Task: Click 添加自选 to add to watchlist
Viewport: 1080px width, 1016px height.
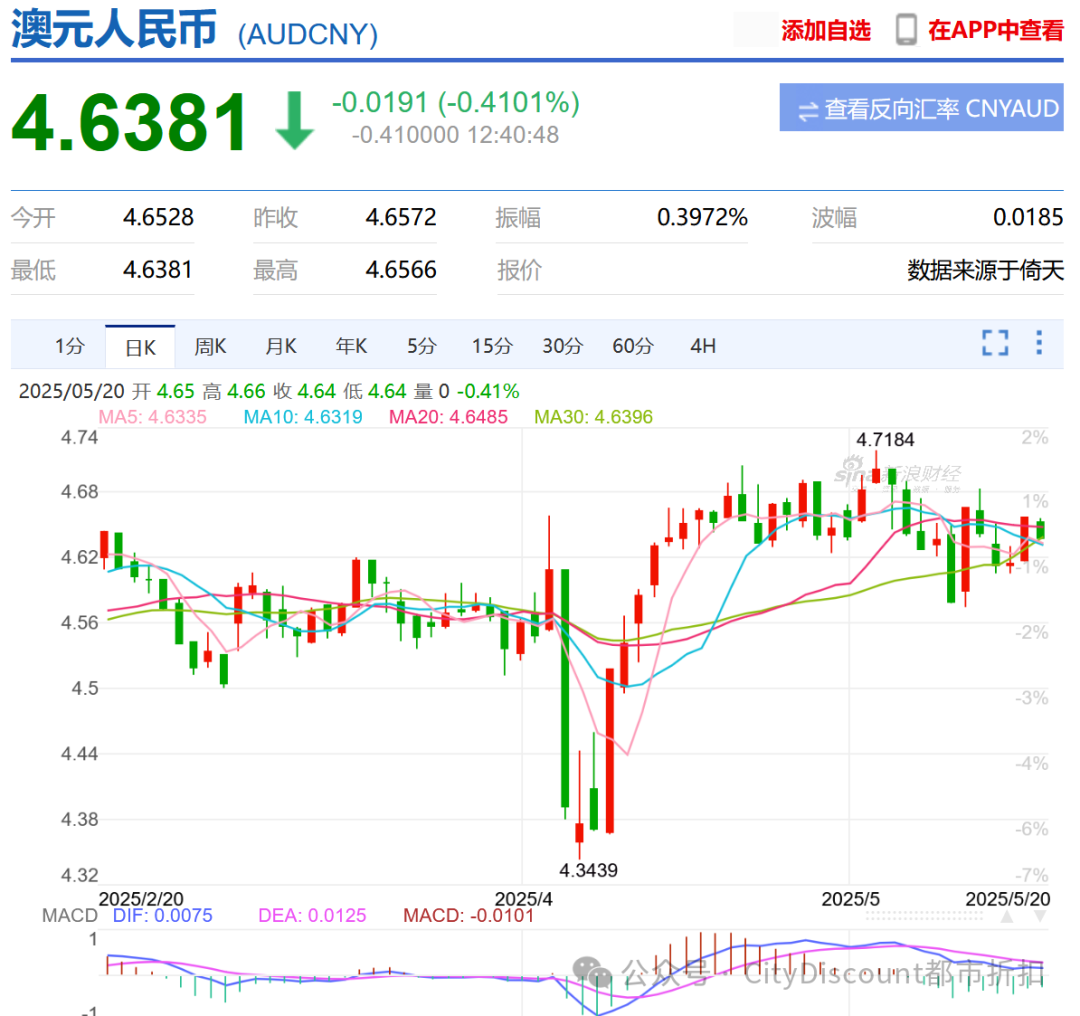Action: [x=826, y=30]
